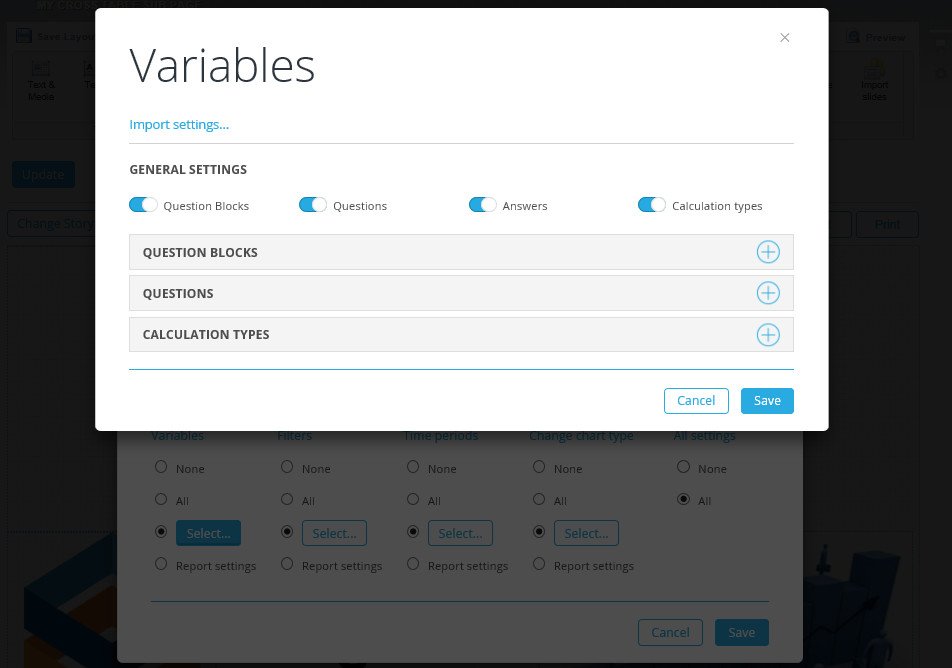Save the Variables settings
Viewport: 952px width, 668px height.
tap(767, 401)
